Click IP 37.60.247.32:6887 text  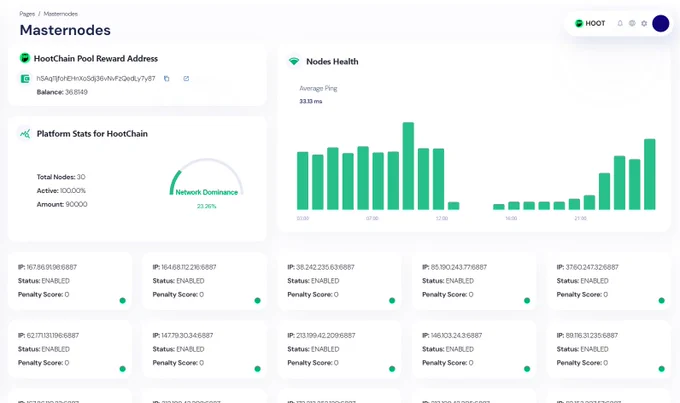(x=592, y=267)
